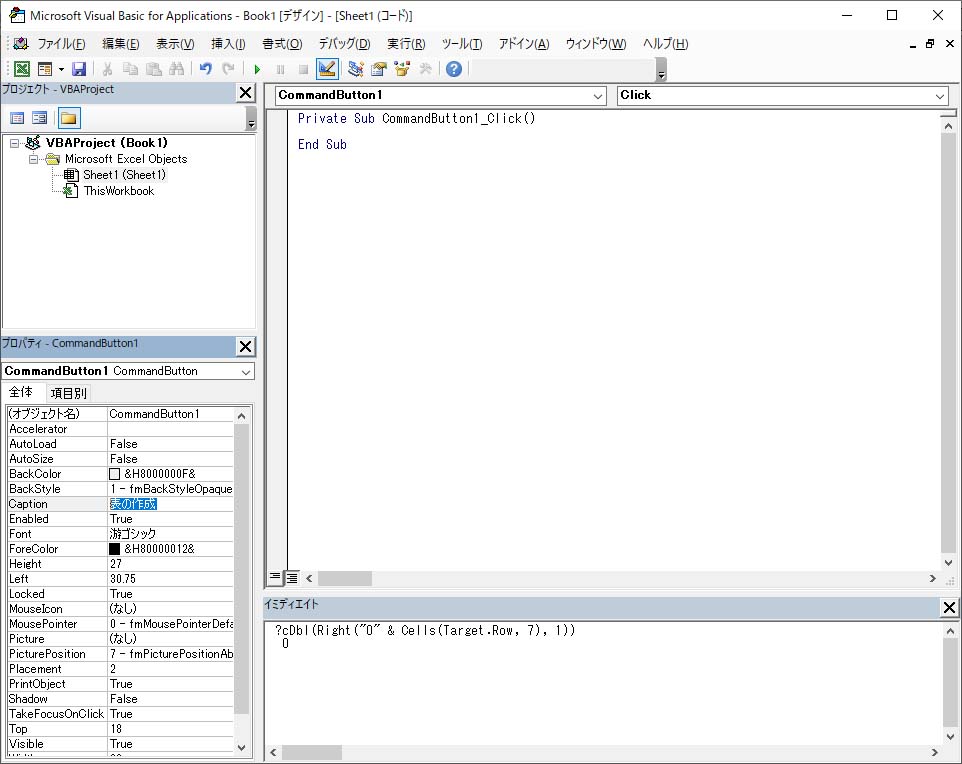This screenshot has height=764, width=962.
Task: Collapse the Microsoft Excel Objects folder
Action: point(33,159)
